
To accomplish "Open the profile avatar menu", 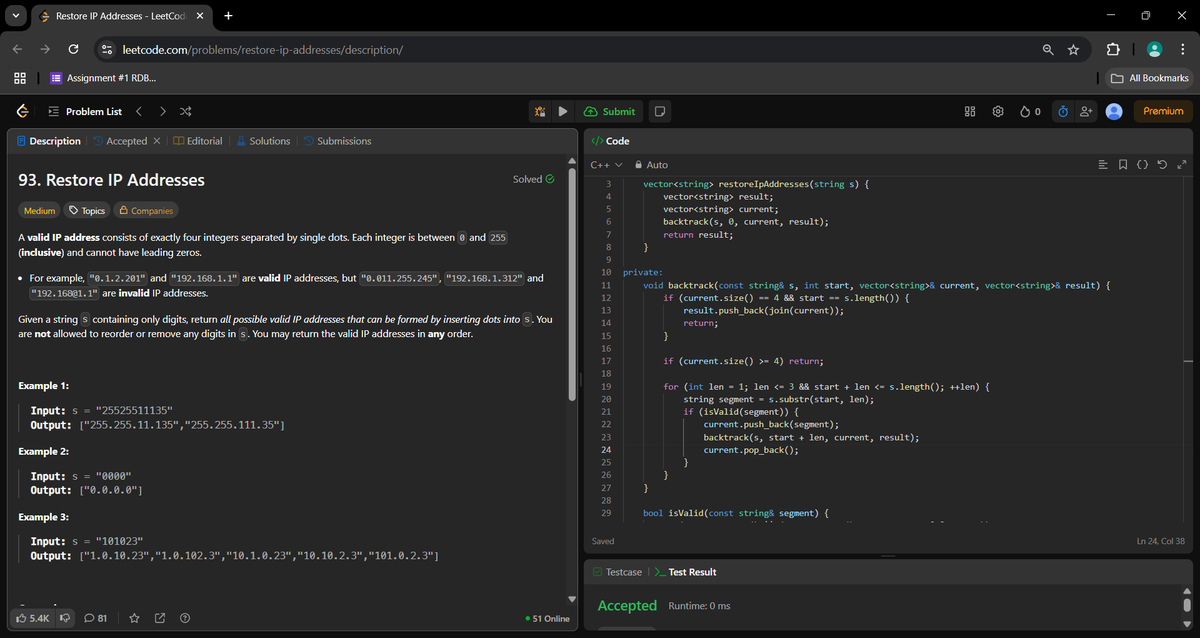I will point(1114,111).
